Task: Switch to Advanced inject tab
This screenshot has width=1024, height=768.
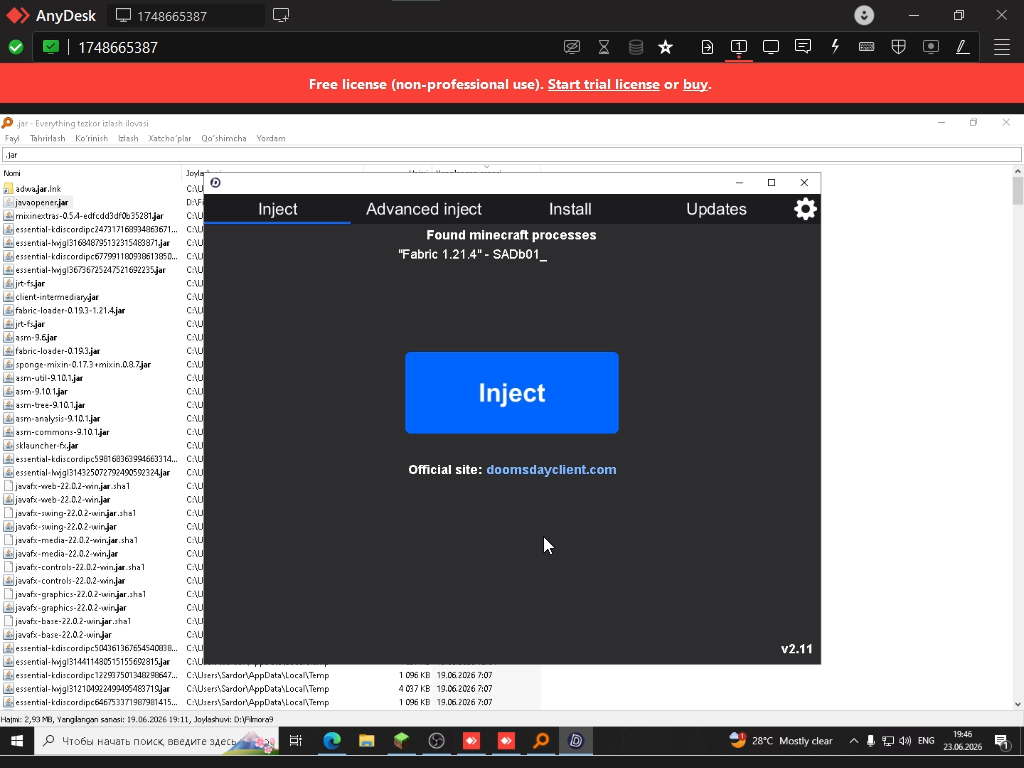Action: pyautogui.click(x=424, y=209)
